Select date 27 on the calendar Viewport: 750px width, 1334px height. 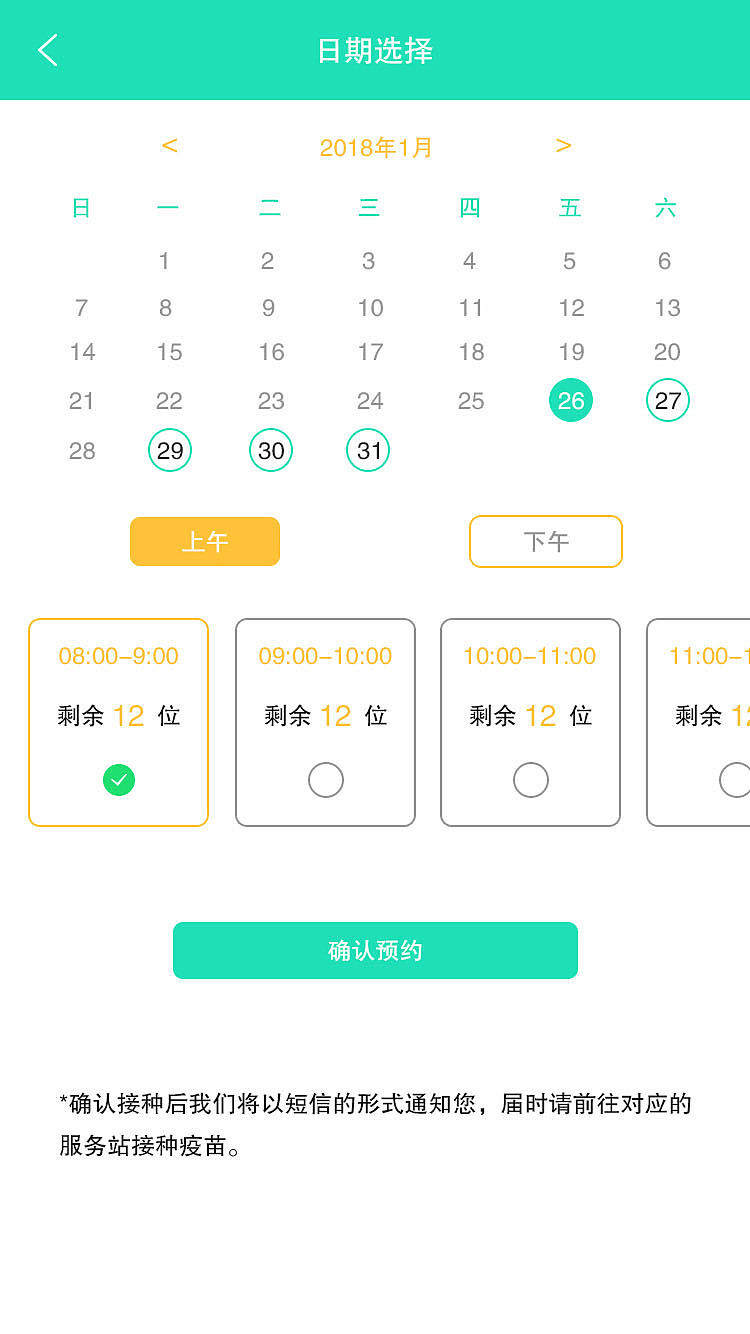(667, 400)
